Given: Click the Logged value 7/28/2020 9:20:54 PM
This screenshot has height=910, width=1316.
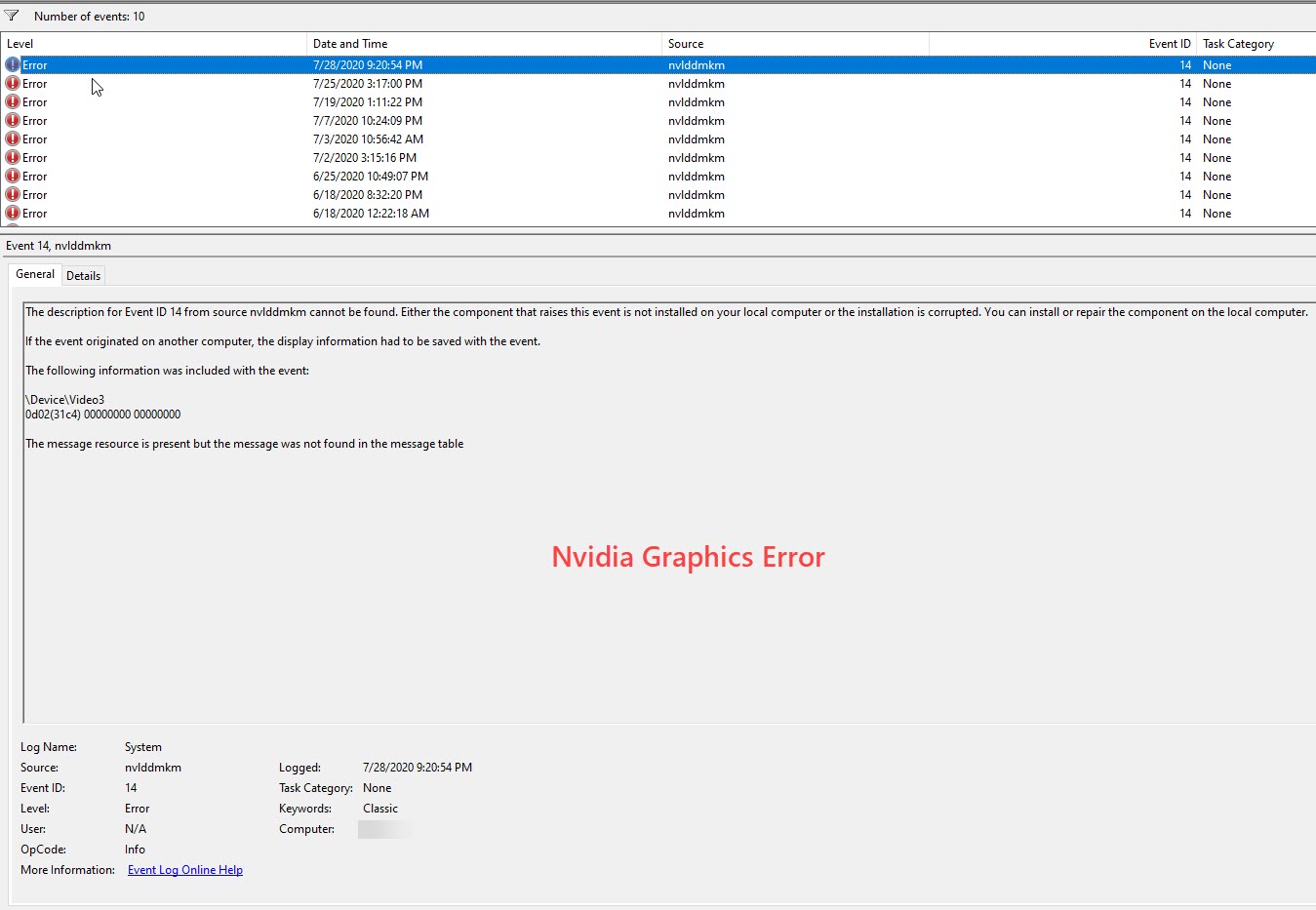Looking at the screenshot, I should (418, 768).
